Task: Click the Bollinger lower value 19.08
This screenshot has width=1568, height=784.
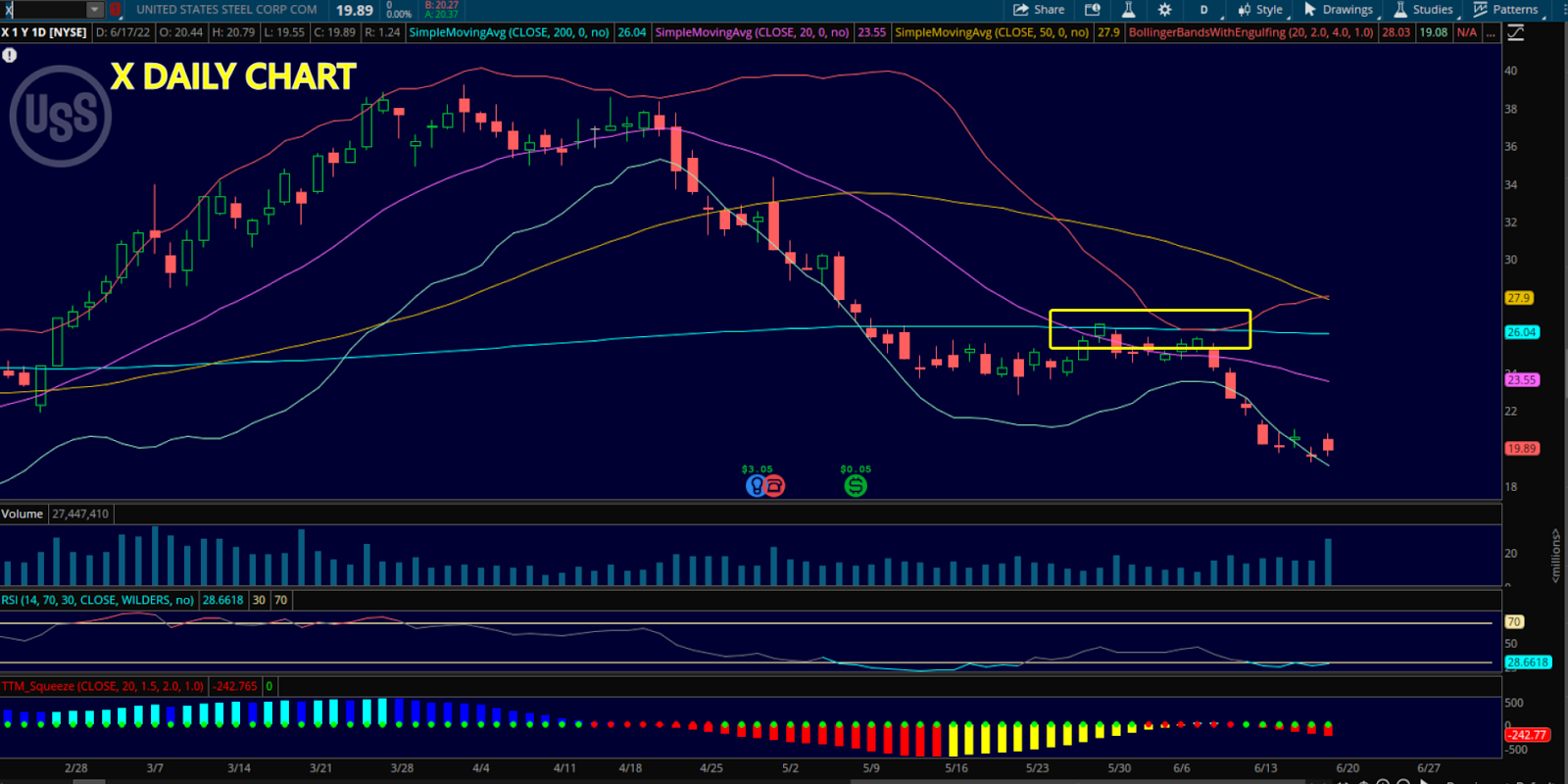Action: pos(1434,32)
